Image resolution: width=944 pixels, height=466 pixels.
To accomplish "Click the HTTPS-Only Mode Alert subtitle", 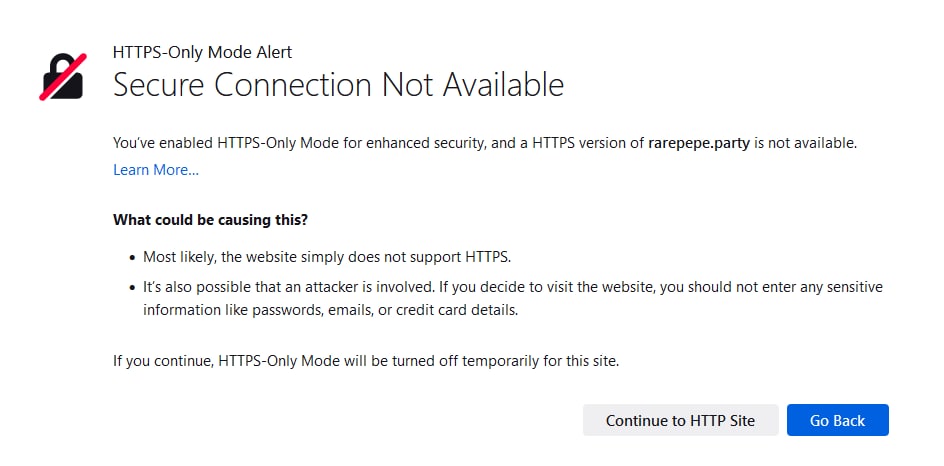I will pyautogui.click(x=202, y=52).
